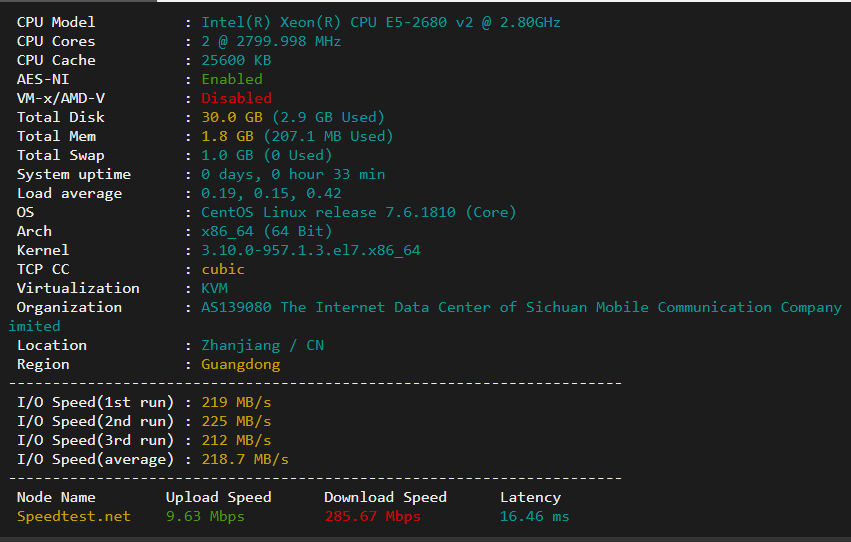
Task: Click the TCP CC value cubic
Action: [223, 269]
